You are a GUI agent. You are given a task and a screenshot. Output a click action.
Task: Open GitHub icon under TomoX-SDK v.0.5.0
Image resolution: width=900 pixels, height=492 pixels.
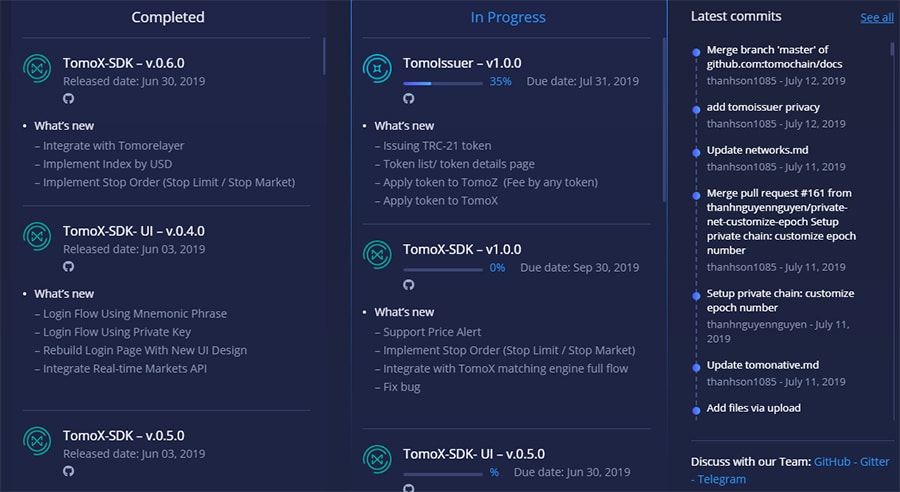click(x=68, y=471)
